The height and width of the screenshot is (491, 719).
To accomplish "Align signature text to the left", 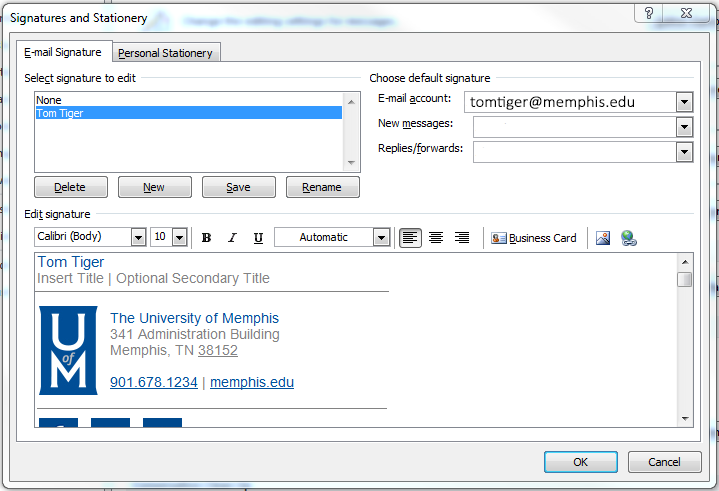I will tap(410, 238).
